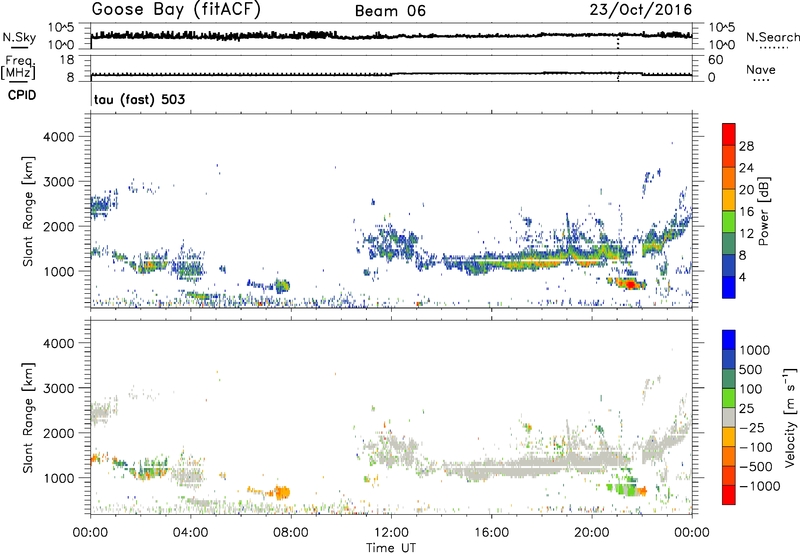The height and width of the screenshot is (554, 800).
Task: Click the "-25" velocity colorbar value
Action: pos(753,427)
